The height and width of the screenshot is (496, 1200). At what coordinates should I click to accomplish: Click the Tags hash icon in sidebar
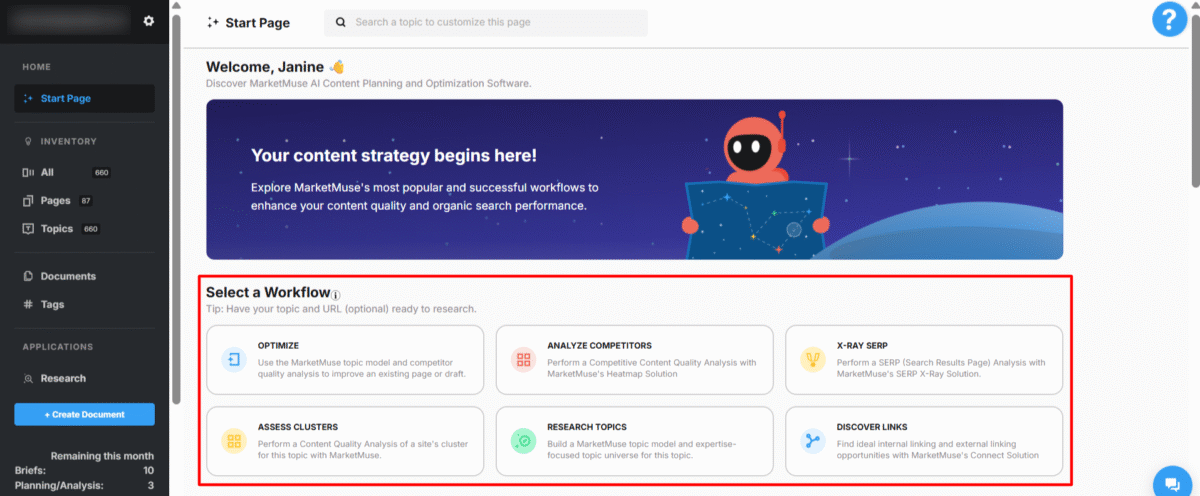[28, 304]
